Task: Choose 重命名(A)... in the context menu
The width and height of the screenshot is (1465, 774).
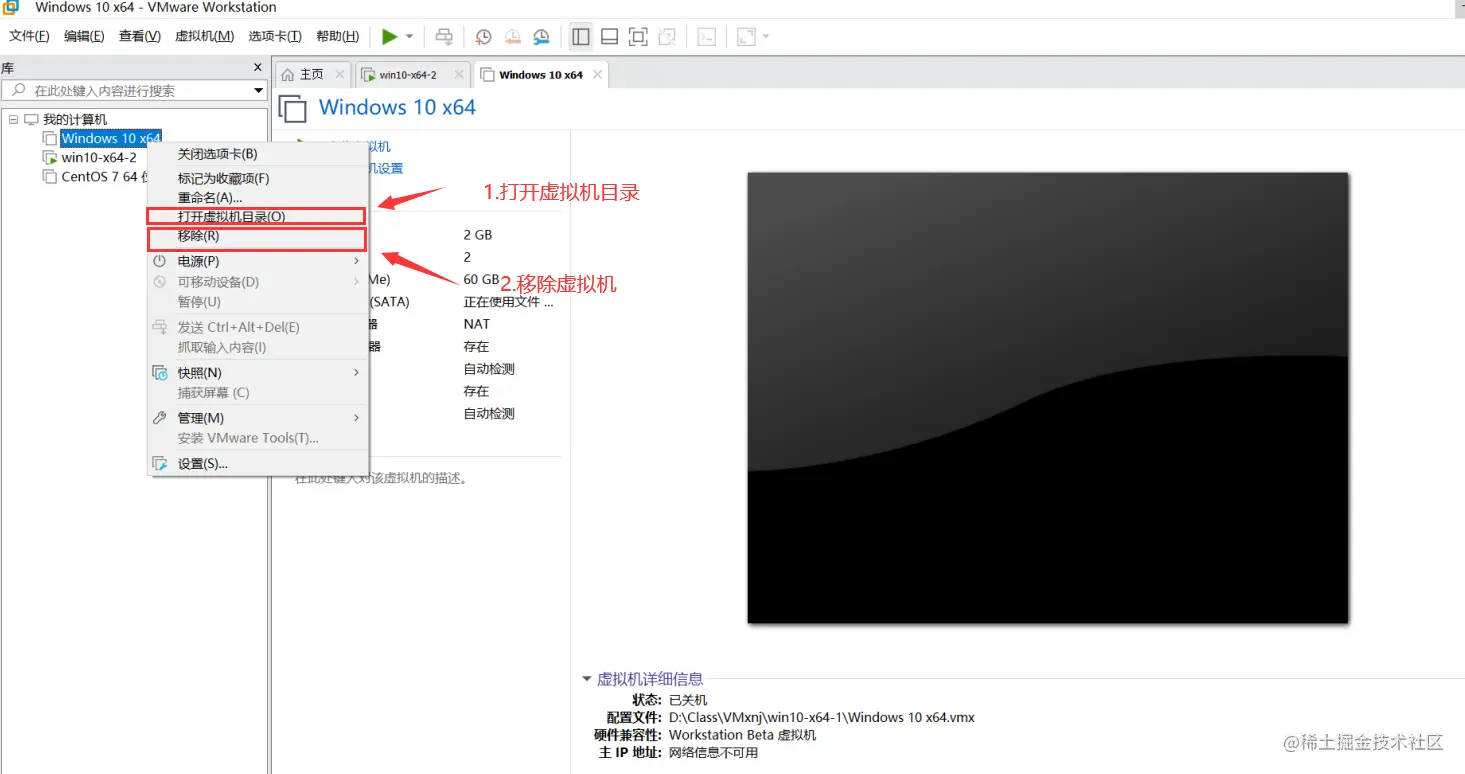Action: (258, 197)
